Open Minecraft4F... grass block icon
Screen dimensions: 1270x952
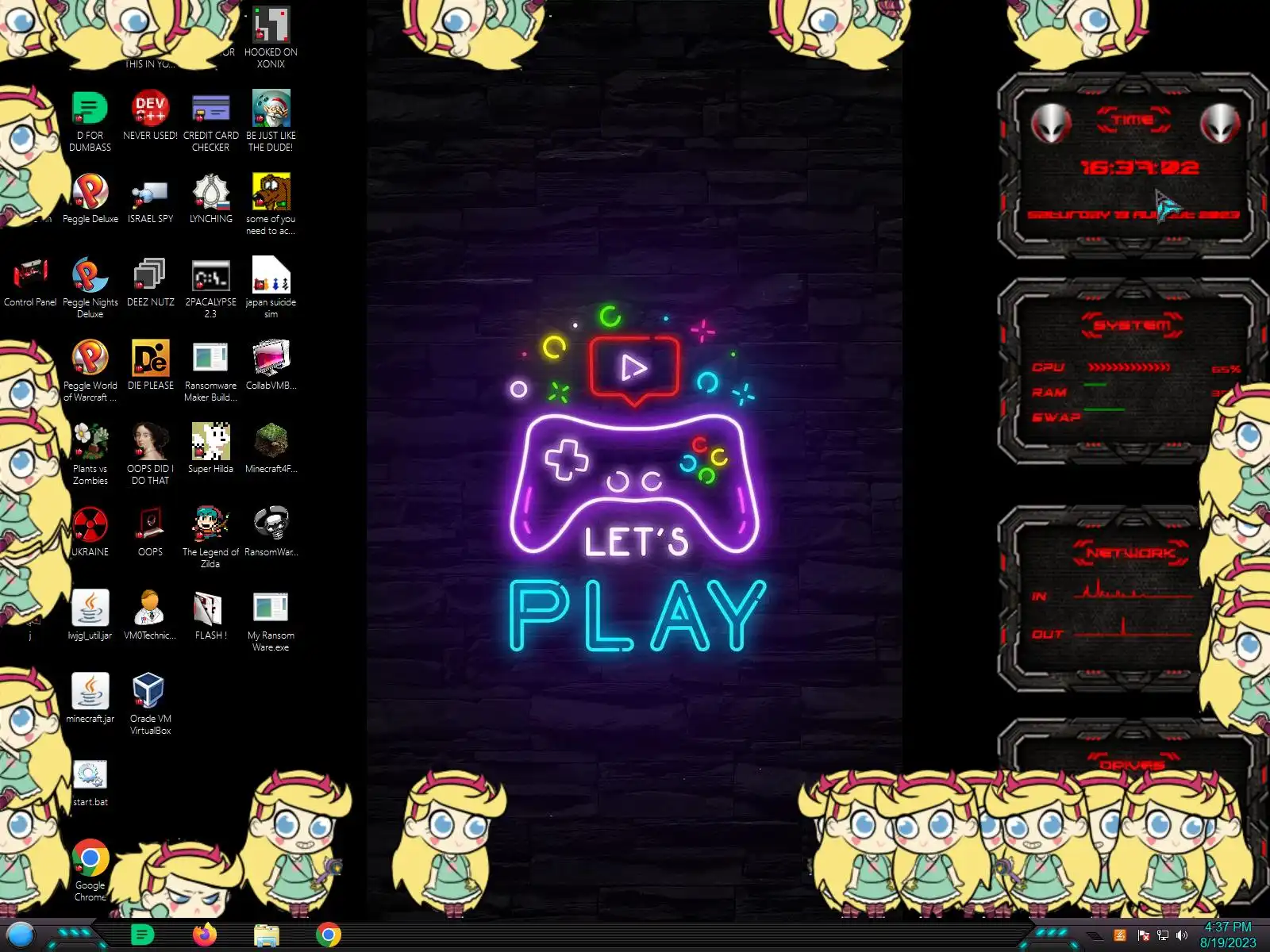click(x=271, y=448)
